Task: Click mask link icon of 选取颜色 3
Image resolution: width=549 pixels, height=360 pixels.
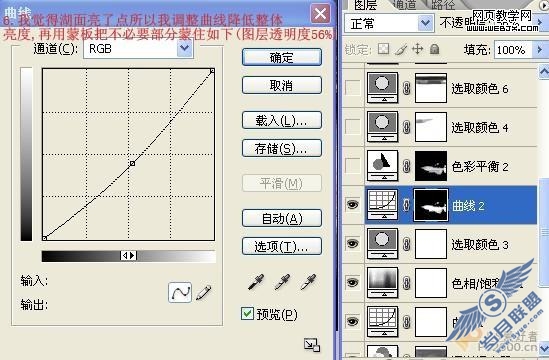Action: [x=406, y=244]
